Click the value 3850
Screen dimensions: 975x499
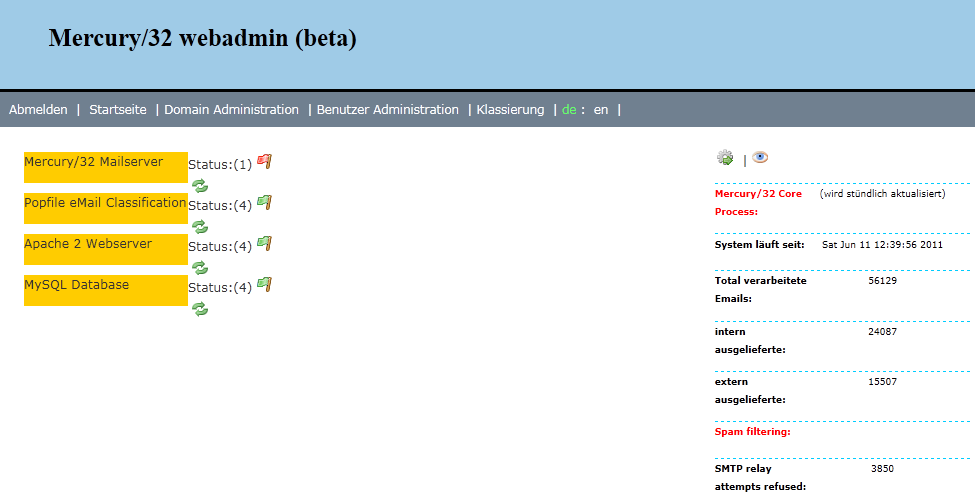tap(882, 469)
